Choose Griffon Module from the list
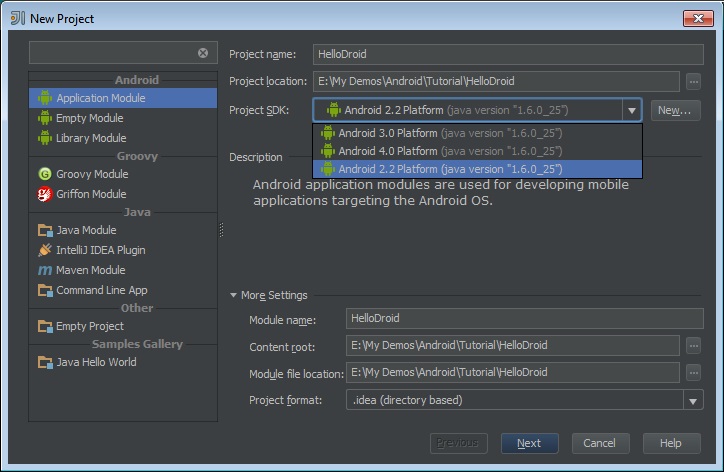 123,194
